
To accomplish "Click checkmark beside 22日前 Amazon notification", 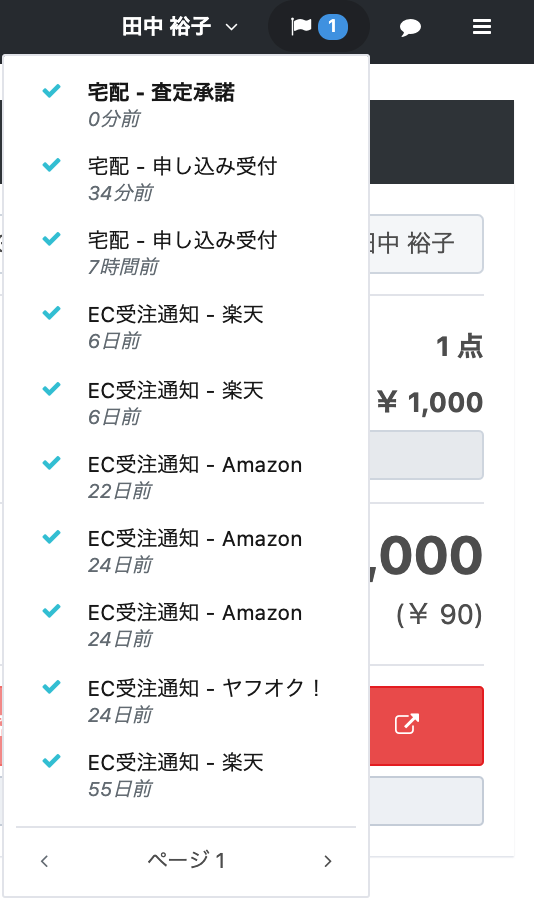I will [51, 463].
